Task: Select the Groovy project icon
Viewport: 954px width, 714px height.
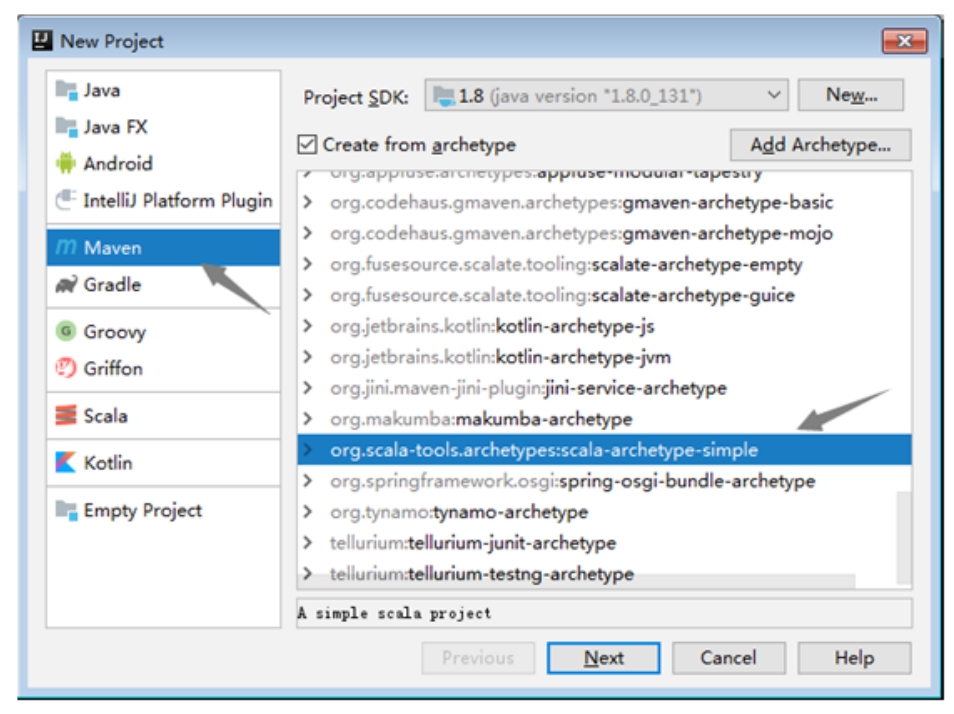Action: coord(66,332)
